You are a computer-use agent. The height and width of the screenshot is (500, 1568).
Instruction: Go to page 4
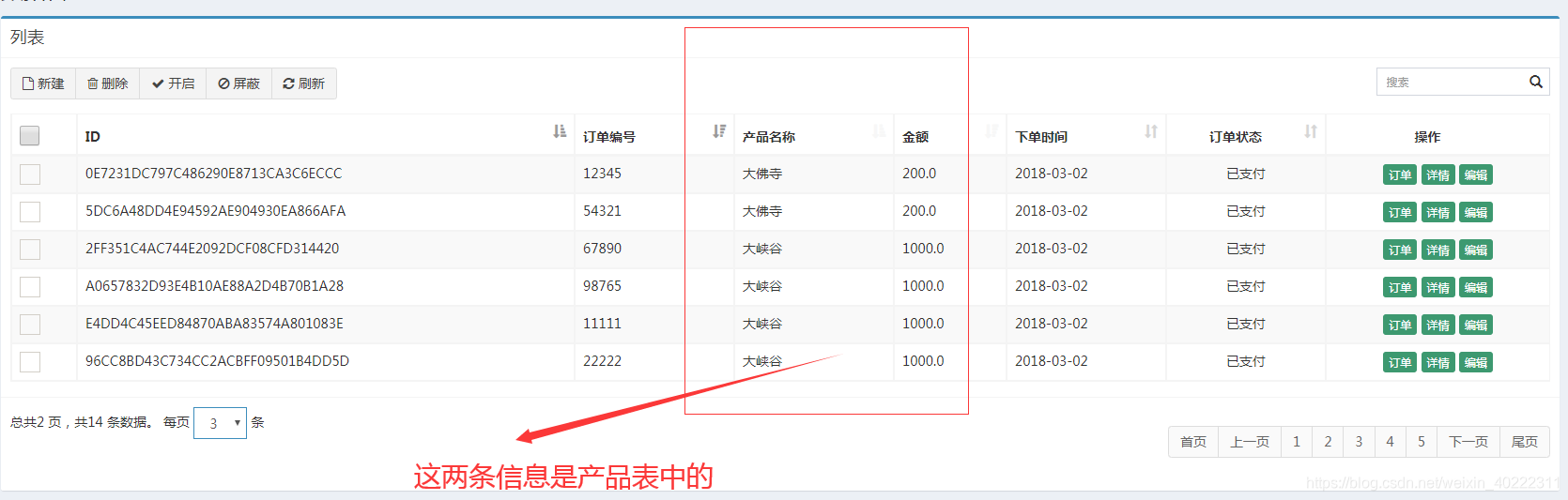[1390, 442]
